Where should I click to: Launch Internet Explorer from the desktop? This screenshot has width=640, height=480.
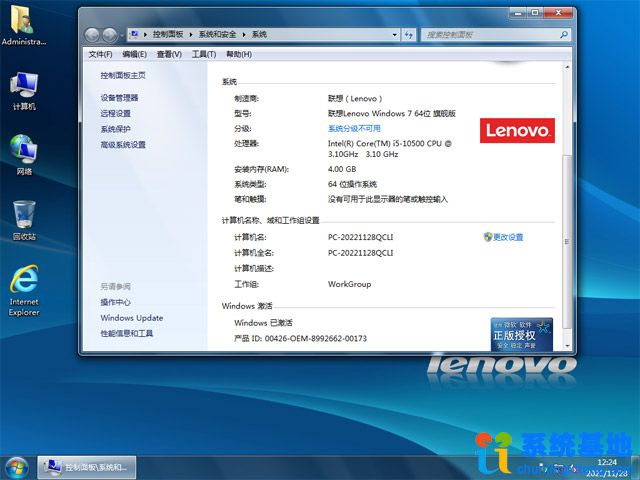24,291
